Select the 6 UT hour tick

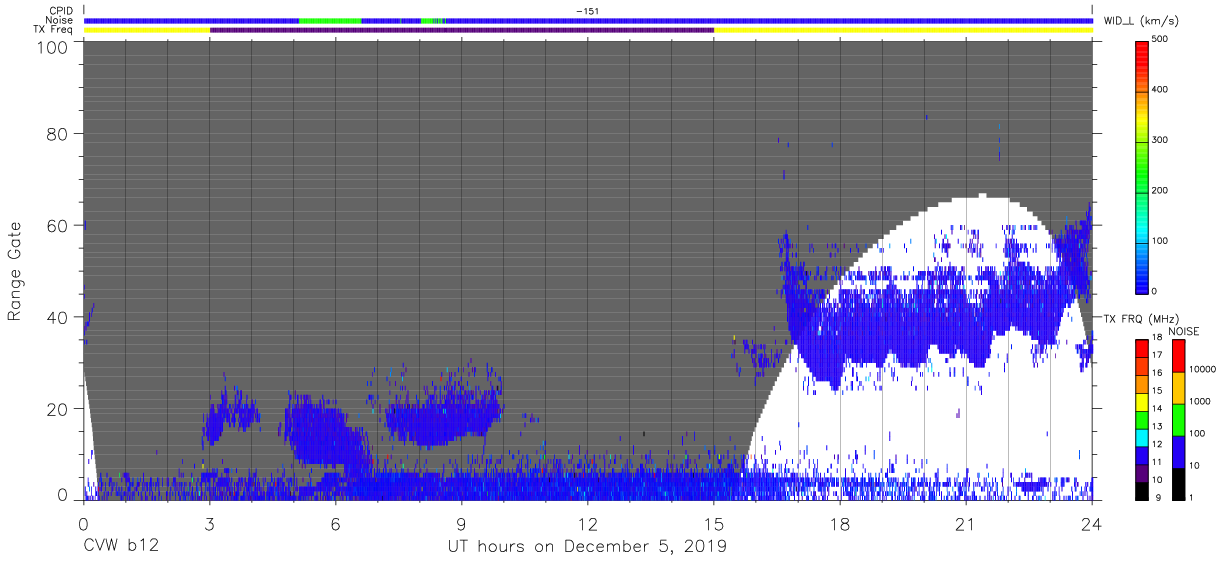(x=335, y=523)
